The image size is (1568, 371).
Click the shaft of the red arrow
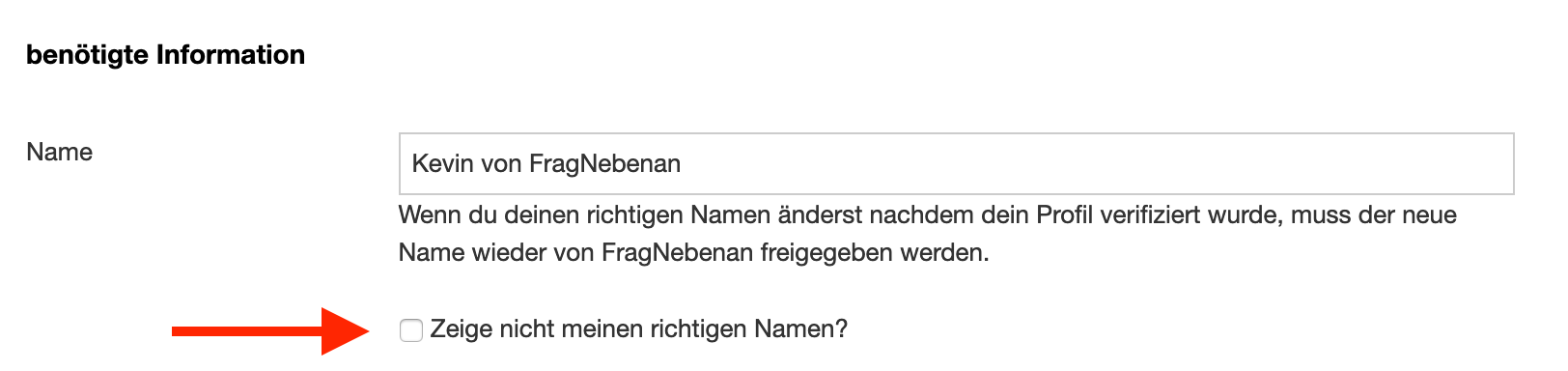pyautogui.click(x=247, y=331)
